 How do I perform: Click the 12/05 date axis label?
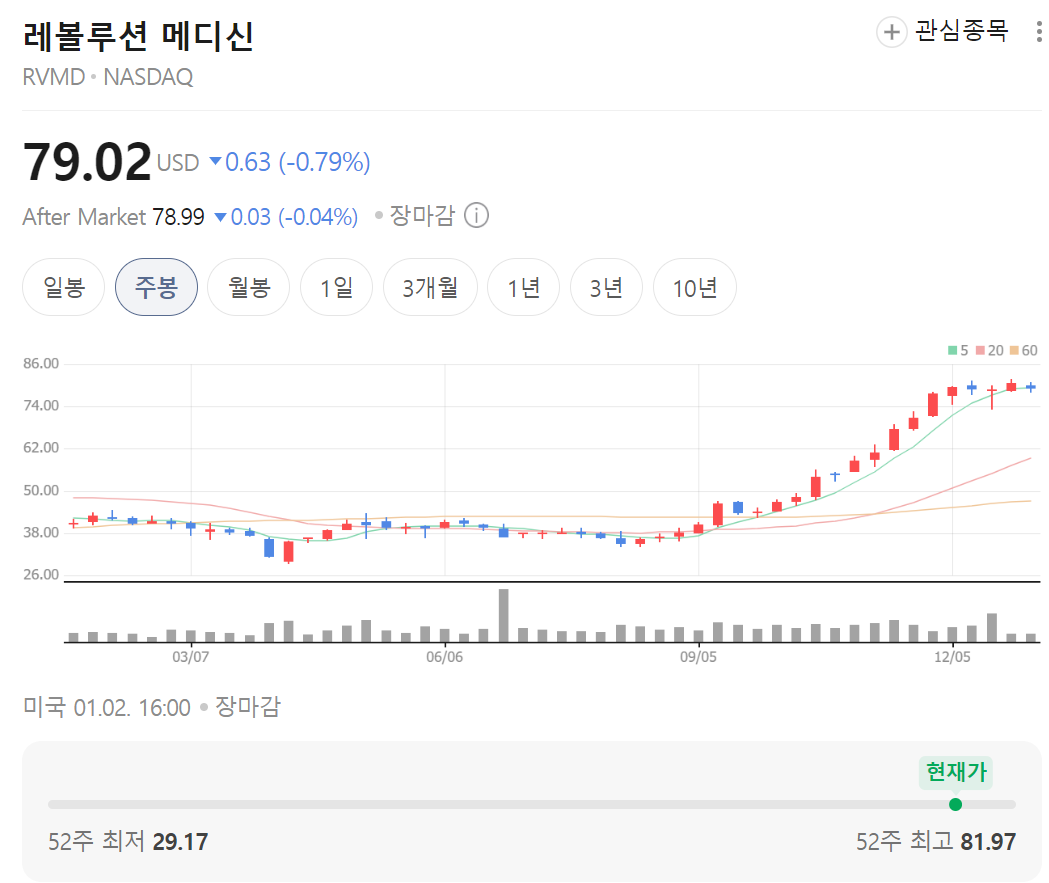tap(952, 657)
